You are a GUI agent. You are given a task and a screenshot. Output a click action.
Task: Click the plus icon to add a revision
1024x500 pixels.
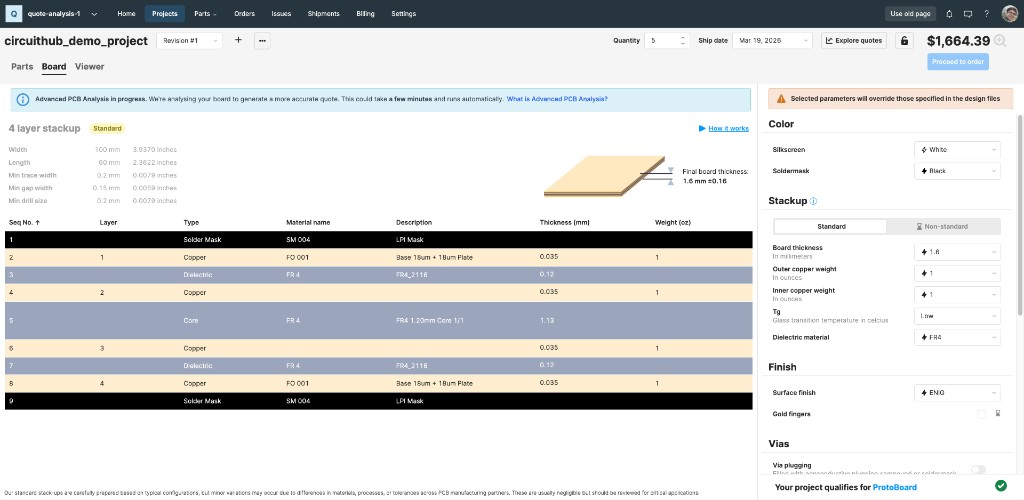coord(238,41)
